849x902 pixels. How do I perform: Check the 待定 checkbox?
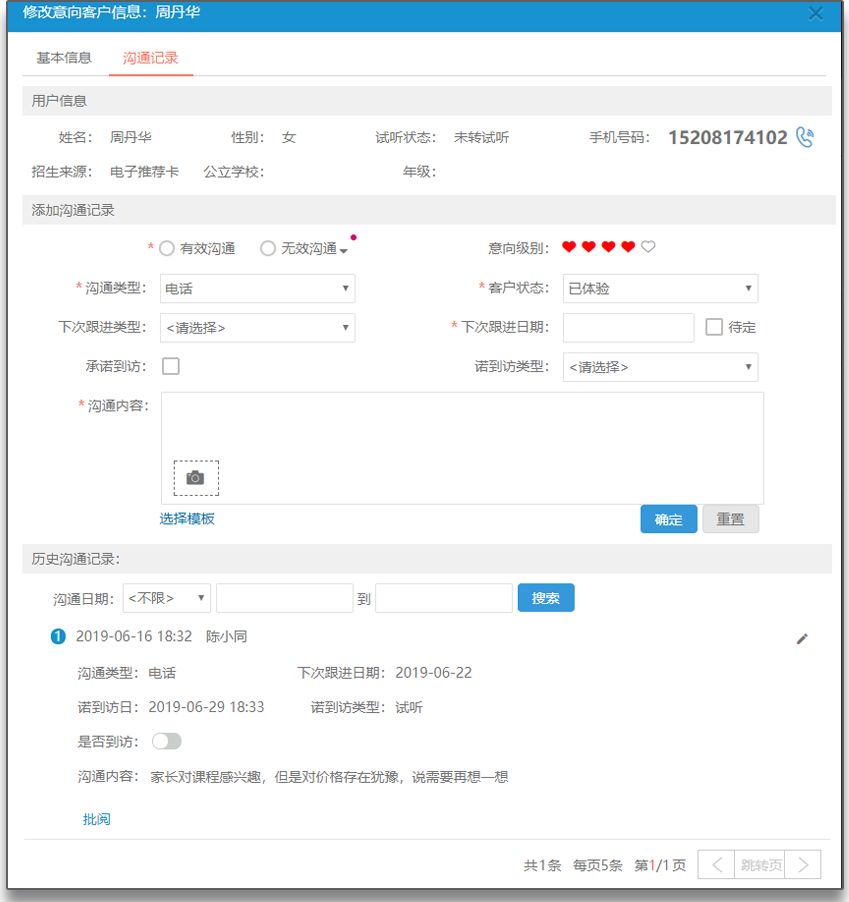pos(714,327)
